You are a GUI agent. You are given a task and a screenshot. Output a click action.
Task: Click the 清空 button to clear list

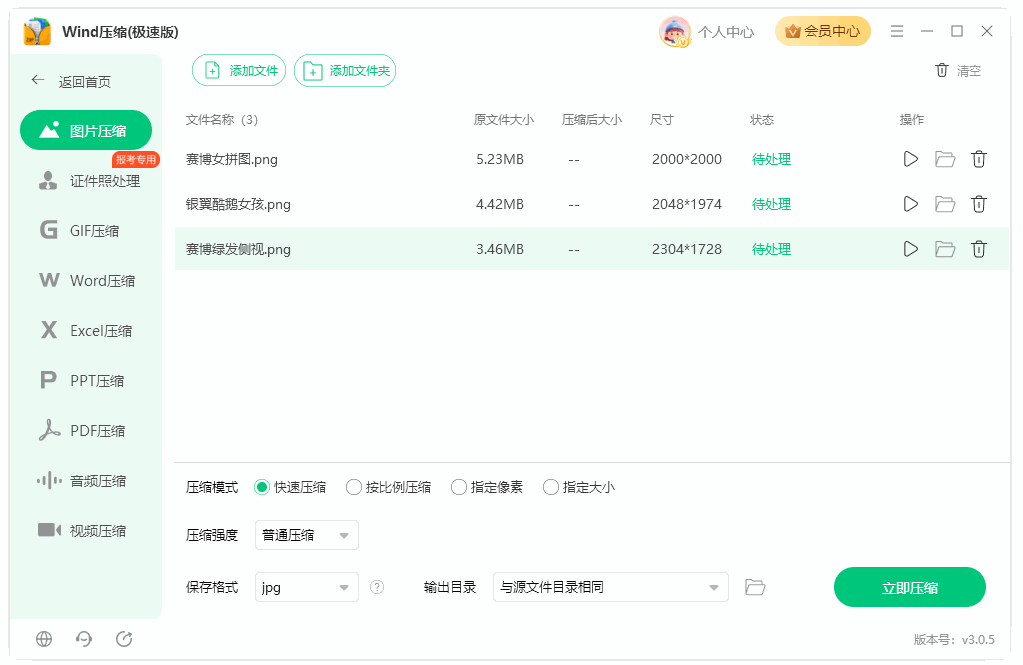(x=958, y=70)
